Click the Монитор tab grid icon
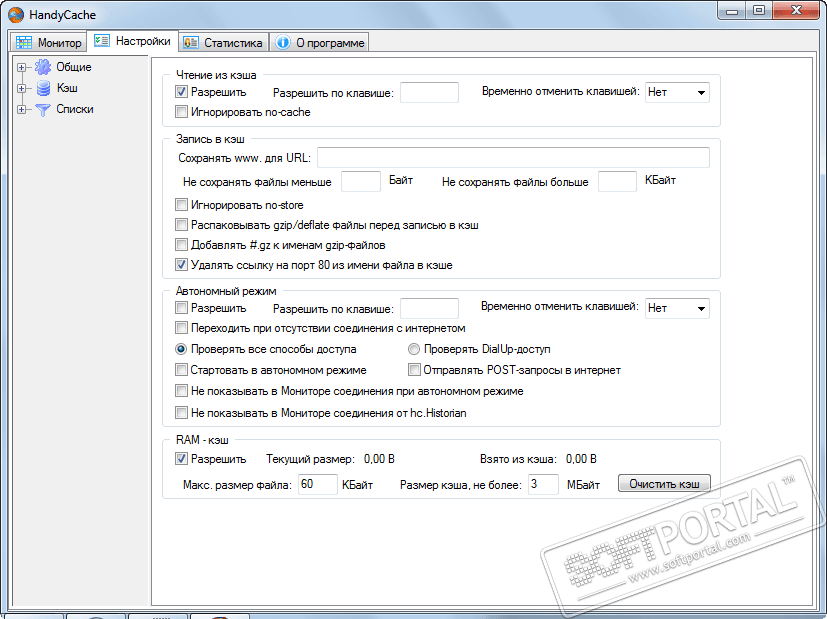 (24, 43)
